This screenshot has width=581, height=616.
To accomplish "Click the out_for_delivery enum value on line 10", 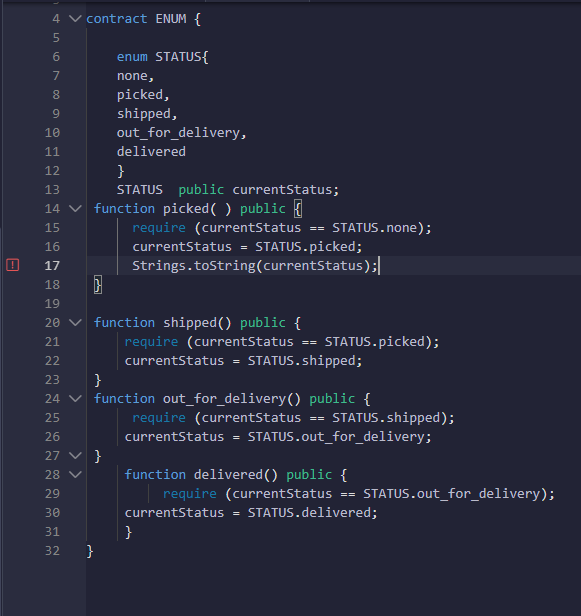I will 178,133.
